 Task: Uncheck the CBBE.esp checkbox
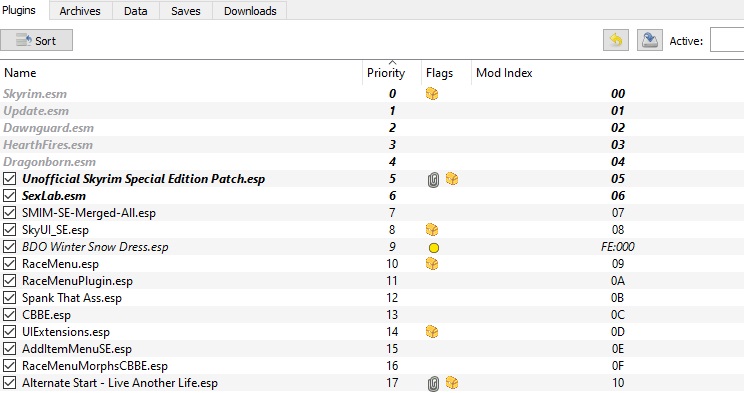[x=9, y=315]
